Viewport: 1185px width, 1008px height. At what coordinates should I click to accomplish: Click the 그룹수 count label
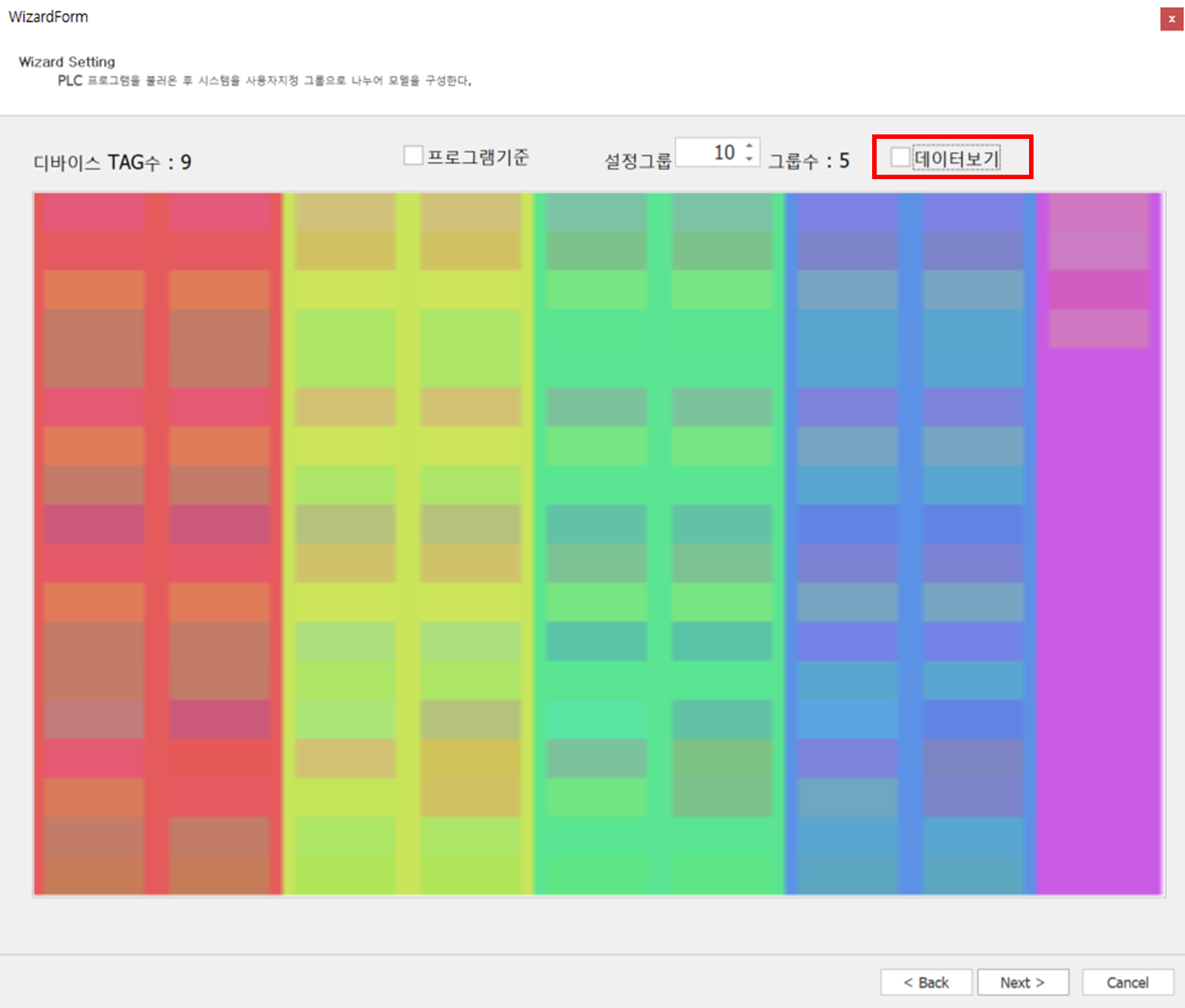[x=808, y=161]
